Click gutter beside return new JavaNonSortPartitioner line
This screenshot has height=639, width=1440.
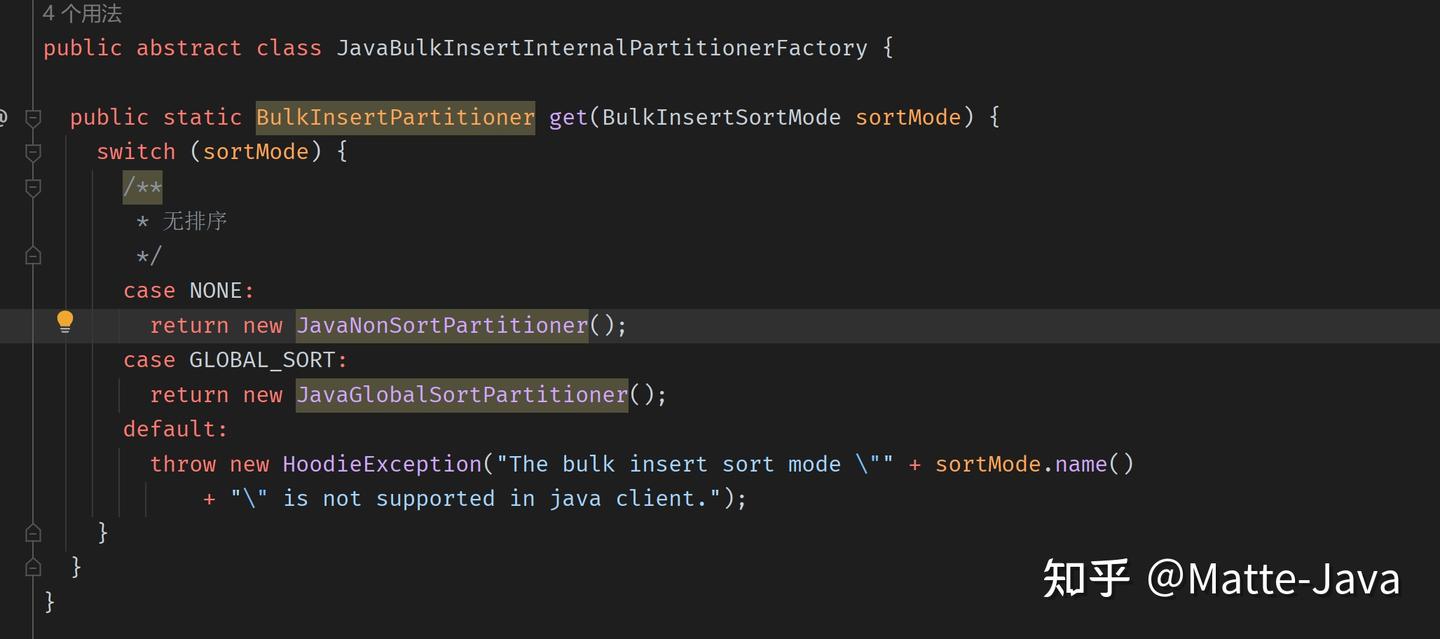point(66,322)
